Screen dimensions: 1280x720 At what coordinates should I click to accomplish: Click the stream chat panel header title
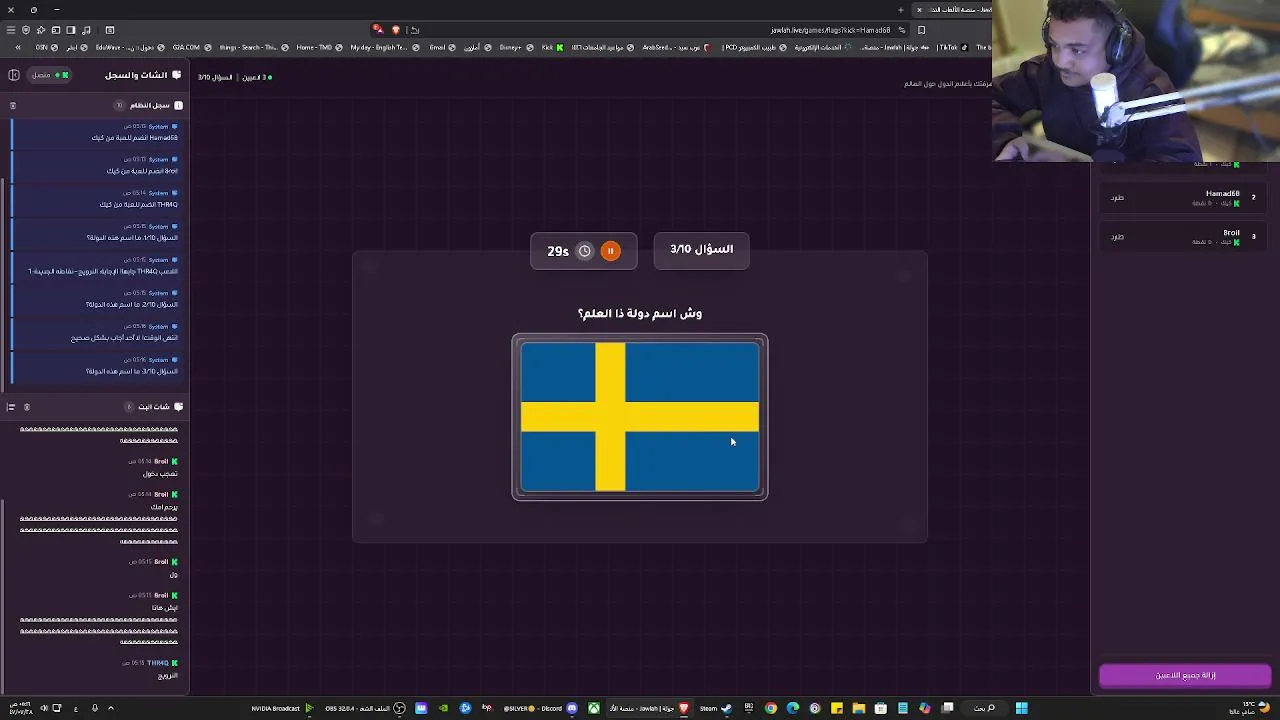pyautogui.click(x=154, y=407)
